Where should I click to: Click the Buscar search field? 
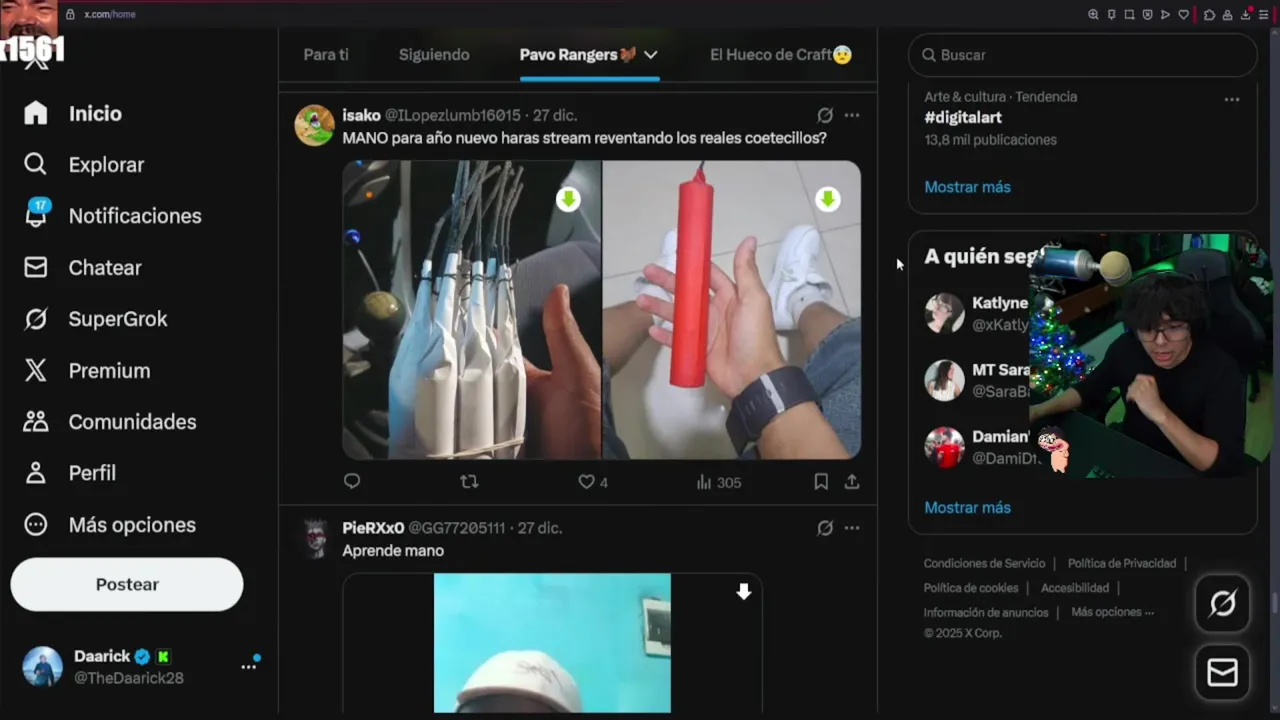pyautogui.click(x=1083, y=55)
